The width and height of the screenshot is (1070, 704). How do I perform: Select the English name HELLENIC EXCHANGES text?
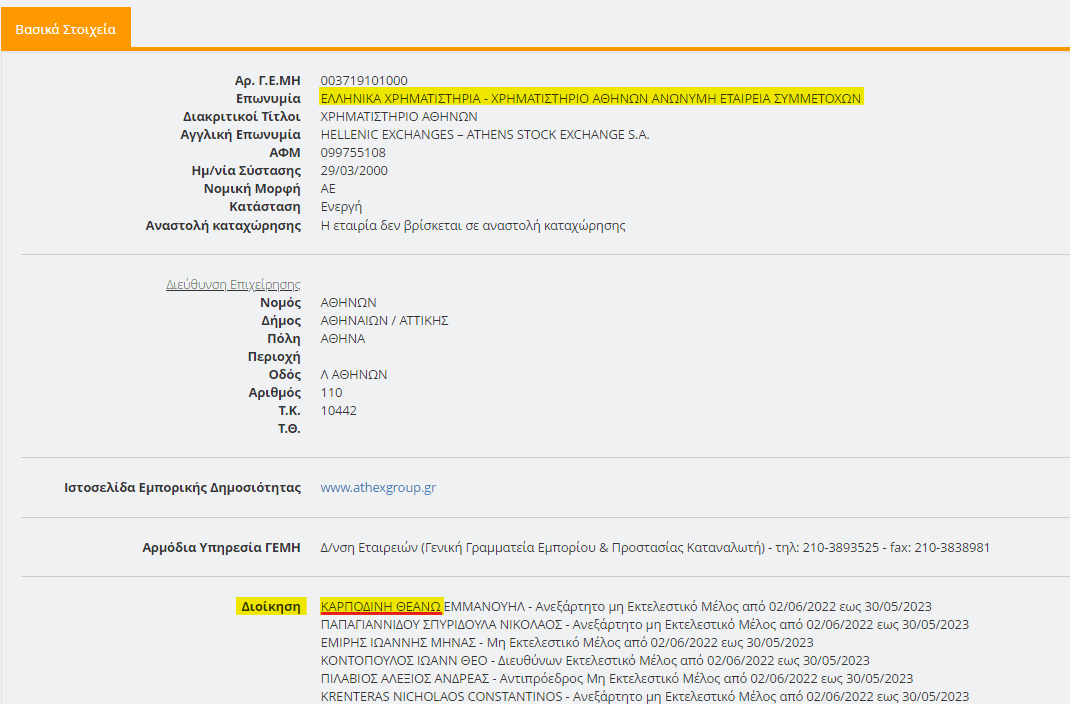point(485,134)
